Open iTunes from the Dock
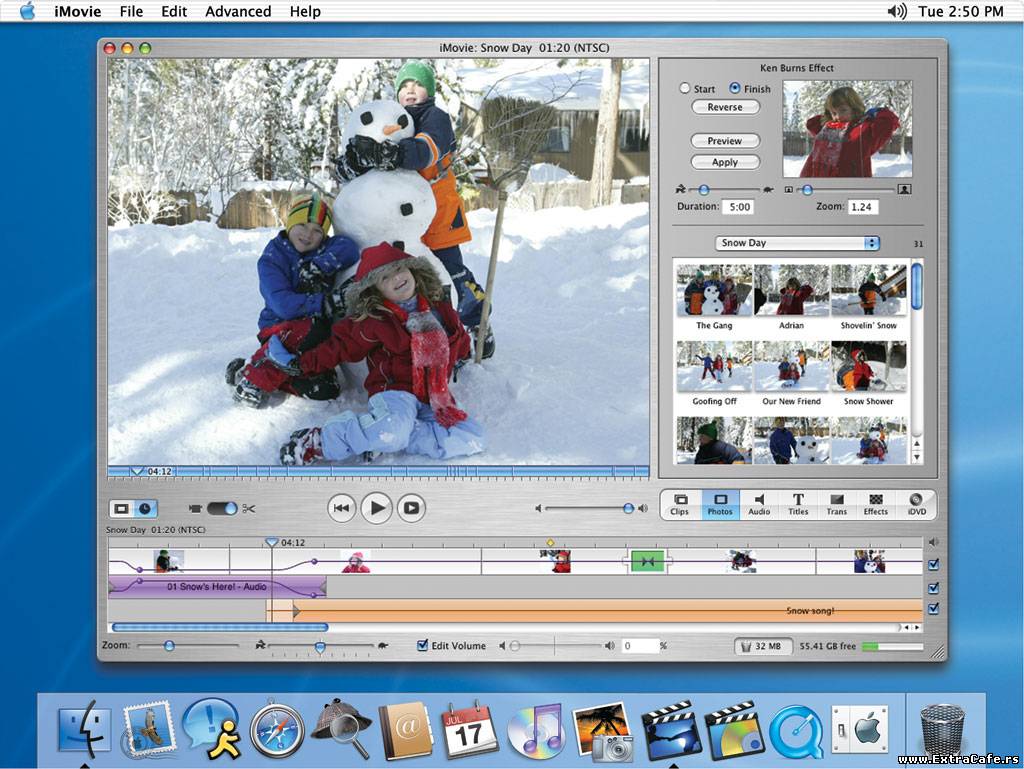 (535, 730)
